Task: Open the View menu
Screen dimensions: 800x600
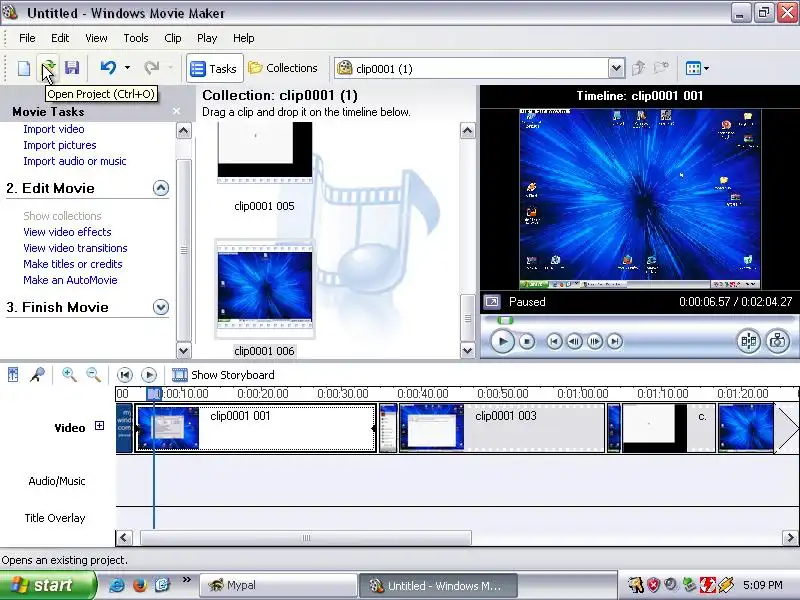Action: tap(96, 38)
